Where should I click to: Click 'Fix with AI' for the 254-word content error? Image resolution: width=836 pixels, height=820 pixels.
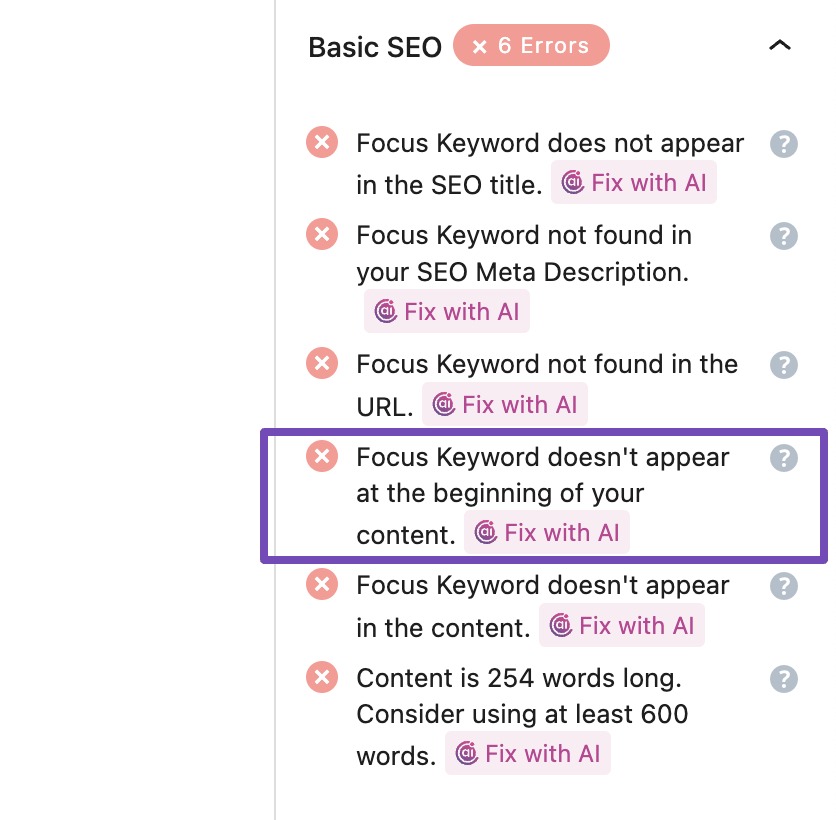528,753
